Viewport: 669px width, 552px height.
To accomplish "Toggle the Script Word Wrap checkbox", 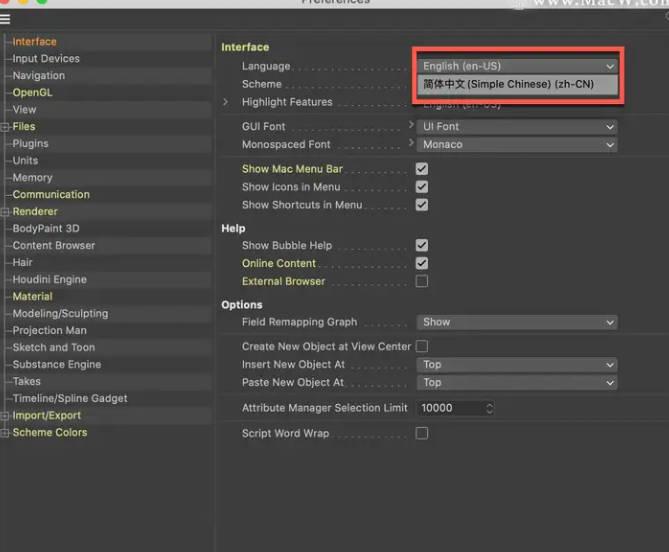I will [422, 434].
